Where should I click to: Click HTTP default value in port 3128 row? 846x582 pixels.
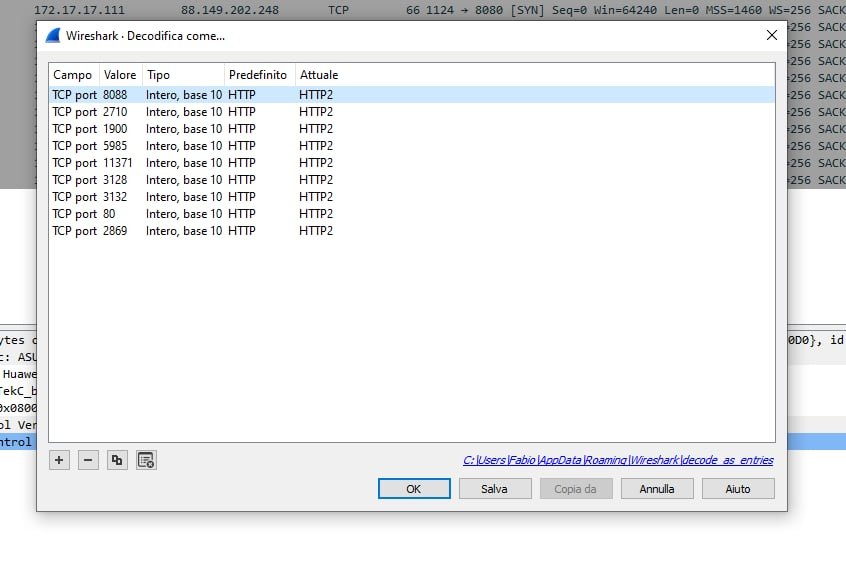[x=242, y=180]
